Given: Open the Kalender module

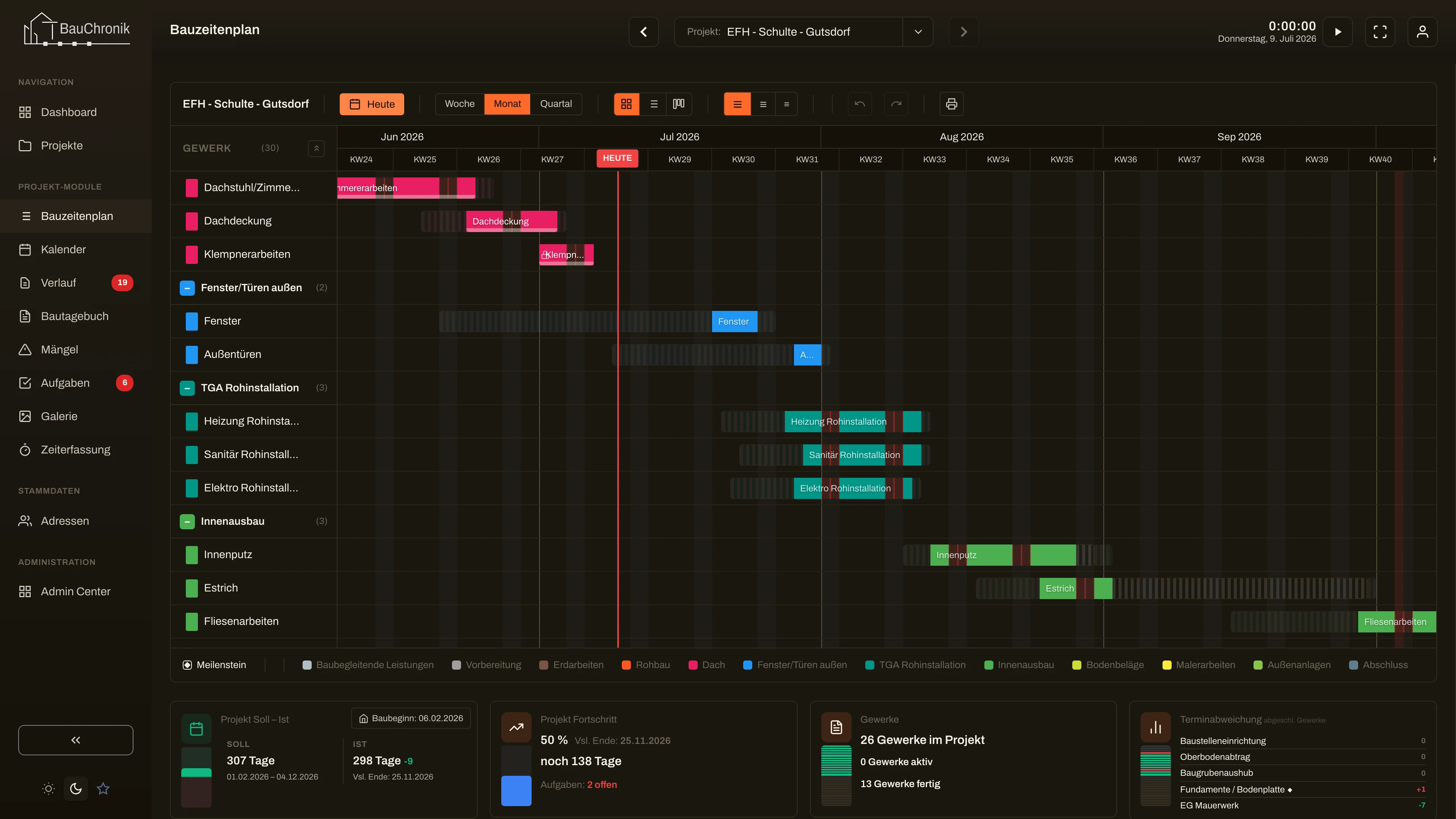Looking at the screenshot, I should 76,249.
